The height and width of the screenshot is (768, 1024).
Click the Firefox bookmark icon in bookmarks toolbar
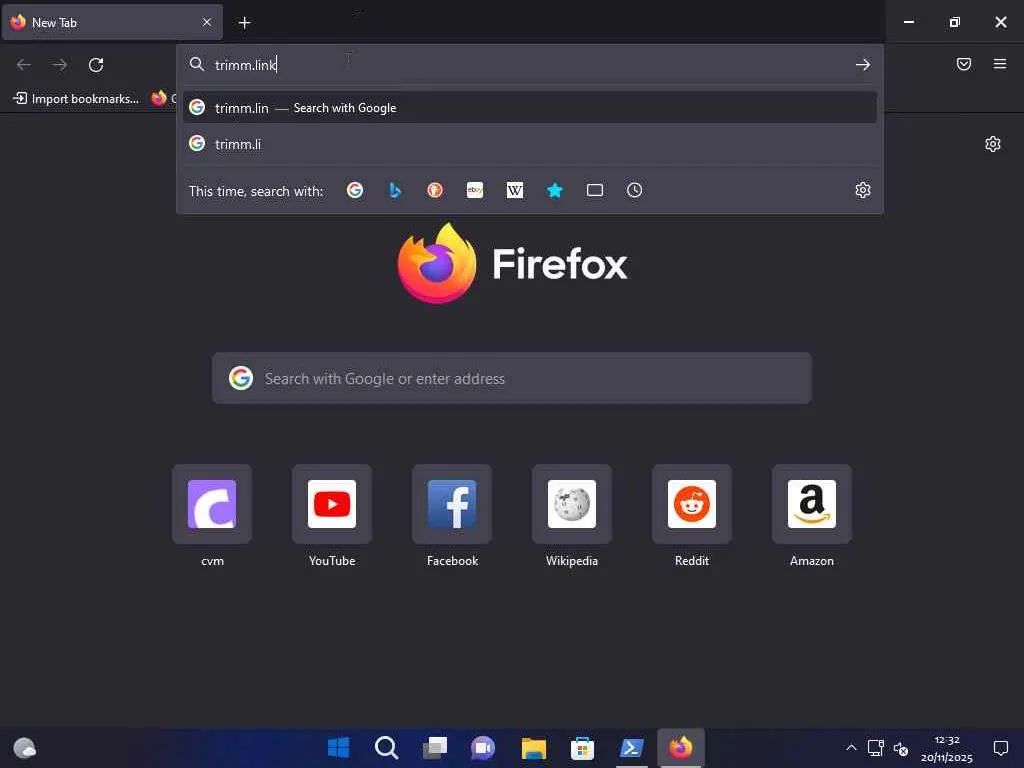pos(159,98)
